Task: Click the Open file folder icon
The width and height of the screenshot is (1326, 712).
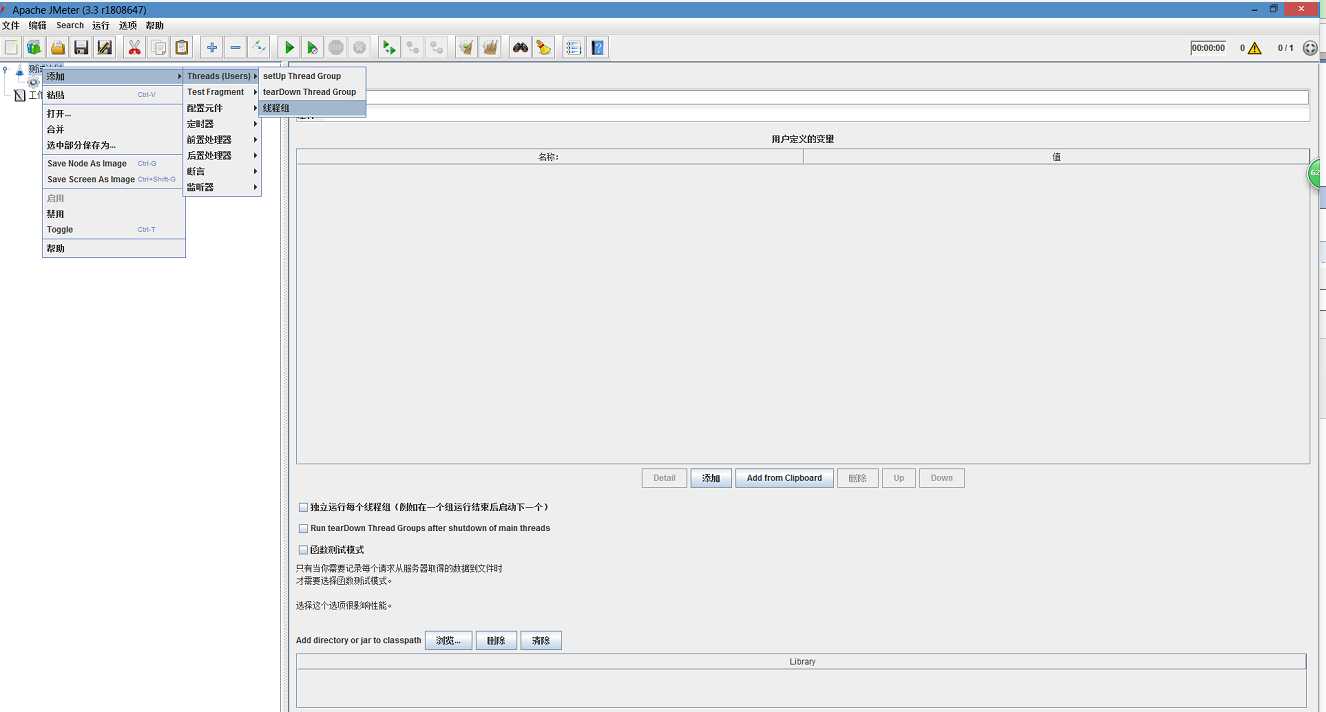Action: (x=58, y=47)
